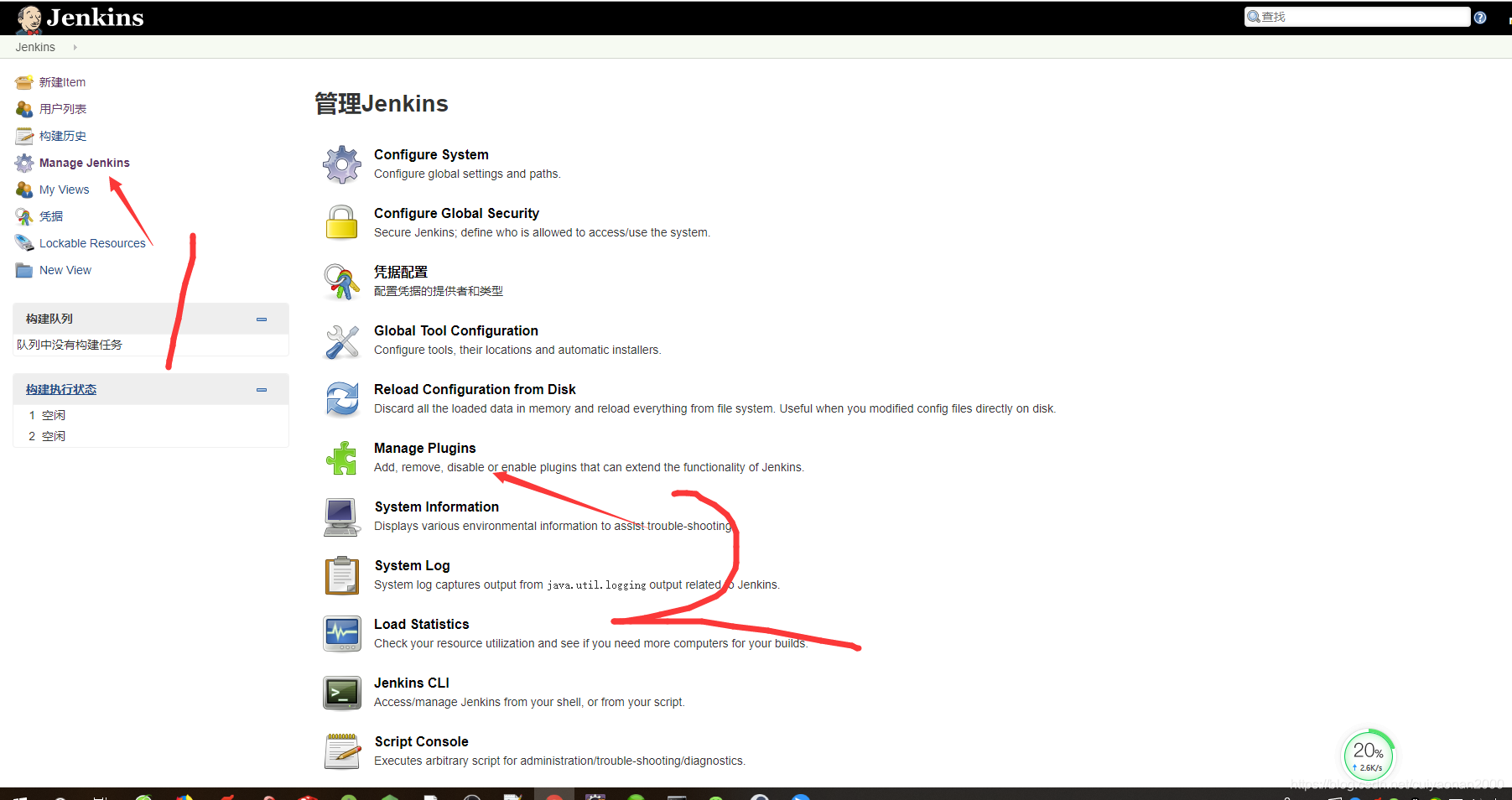Expand the Jenkins breadcrumb arrow menu
1512x800 pixels.
point(75,47)
